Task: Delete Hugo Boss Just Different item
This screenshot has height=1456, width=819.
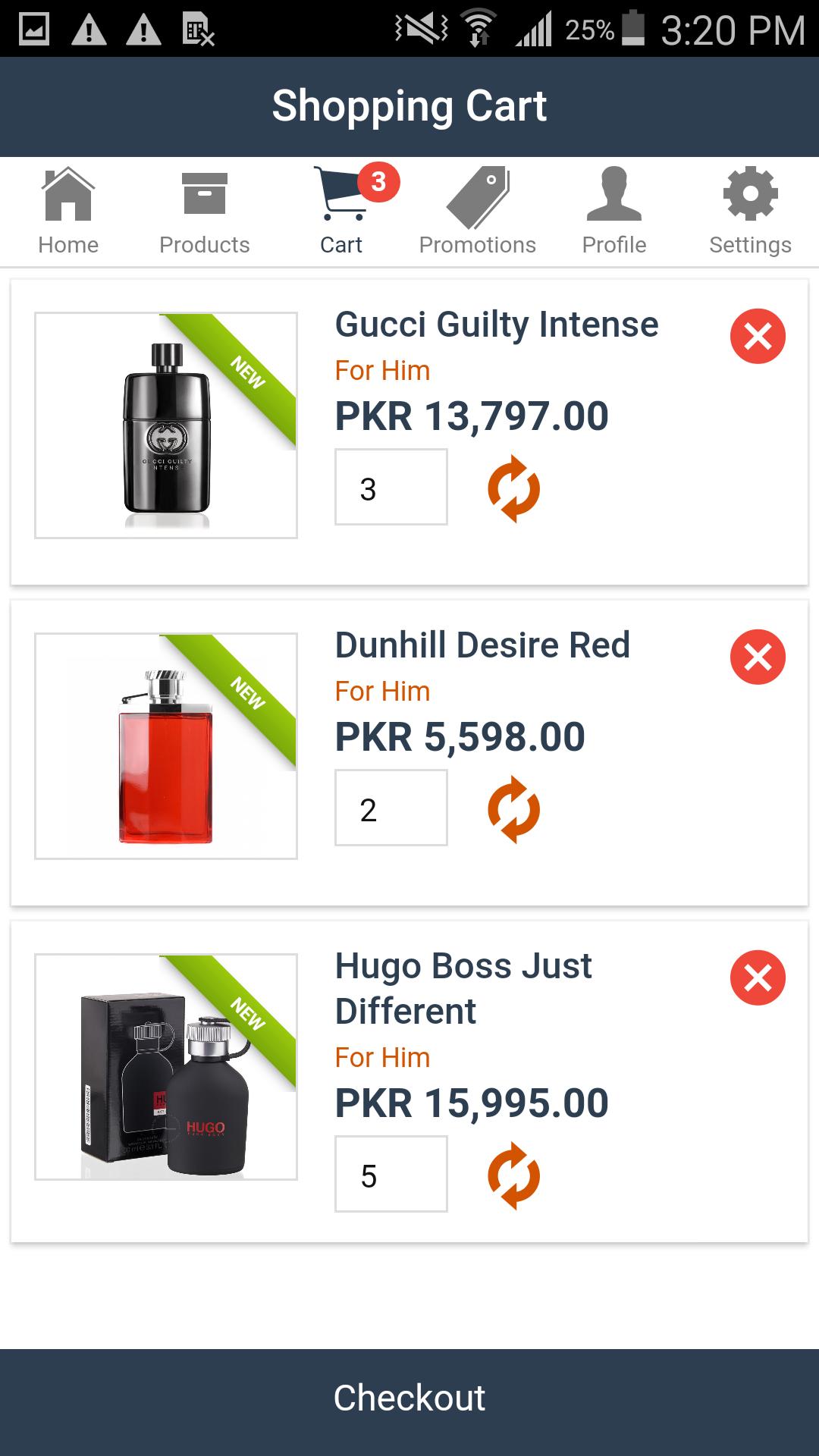Action: click(x=758, y=977)
